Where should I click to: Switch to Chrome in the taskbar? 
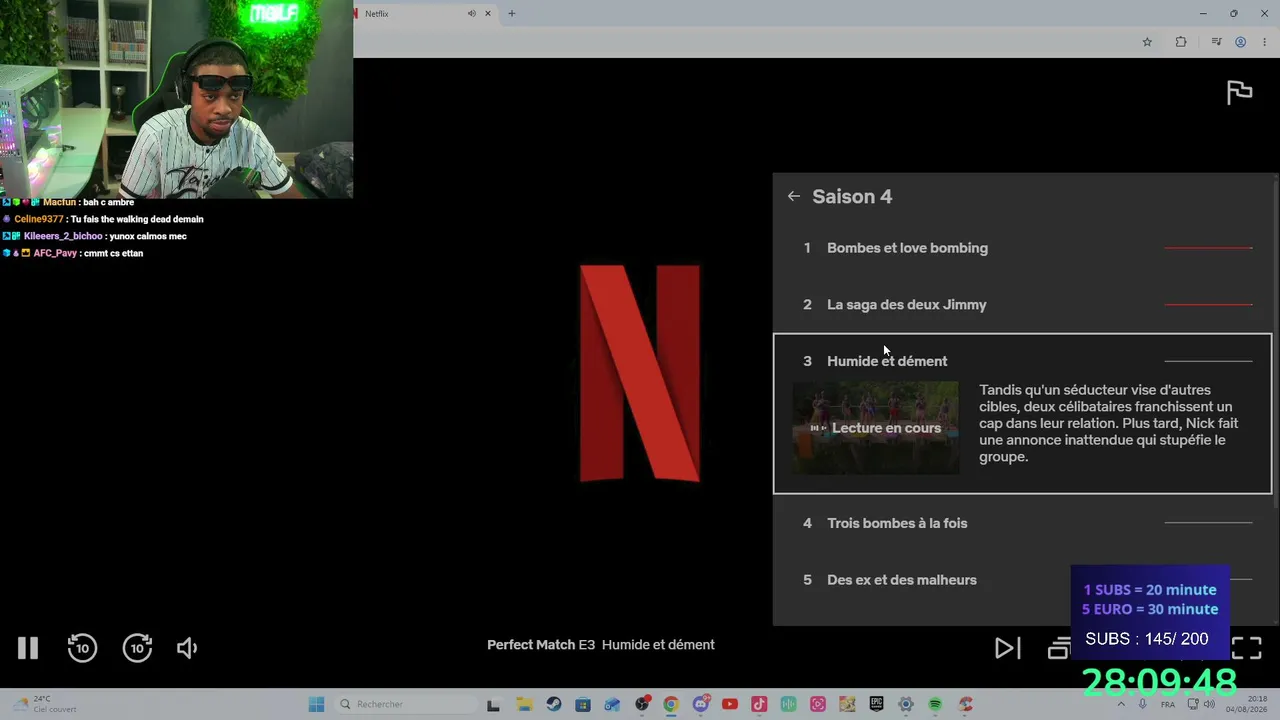click(671, 704)
